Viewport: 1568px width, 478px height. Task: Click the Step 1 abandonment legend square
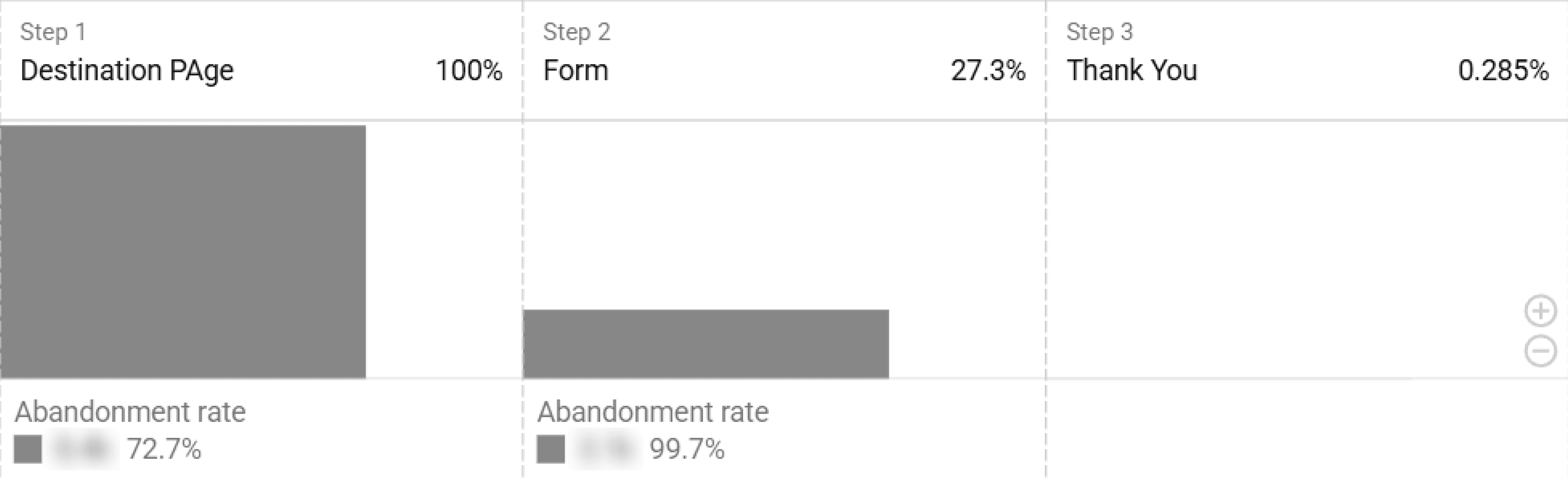click(x=28, y=449)
